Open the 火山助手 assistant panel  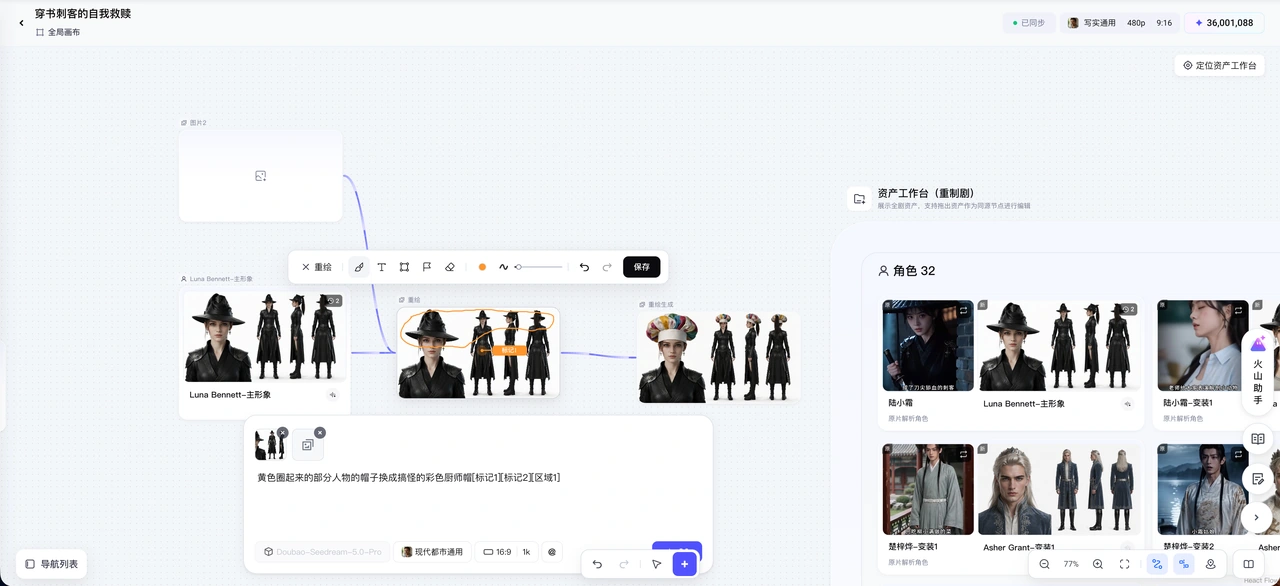[x=1258, y=372]
